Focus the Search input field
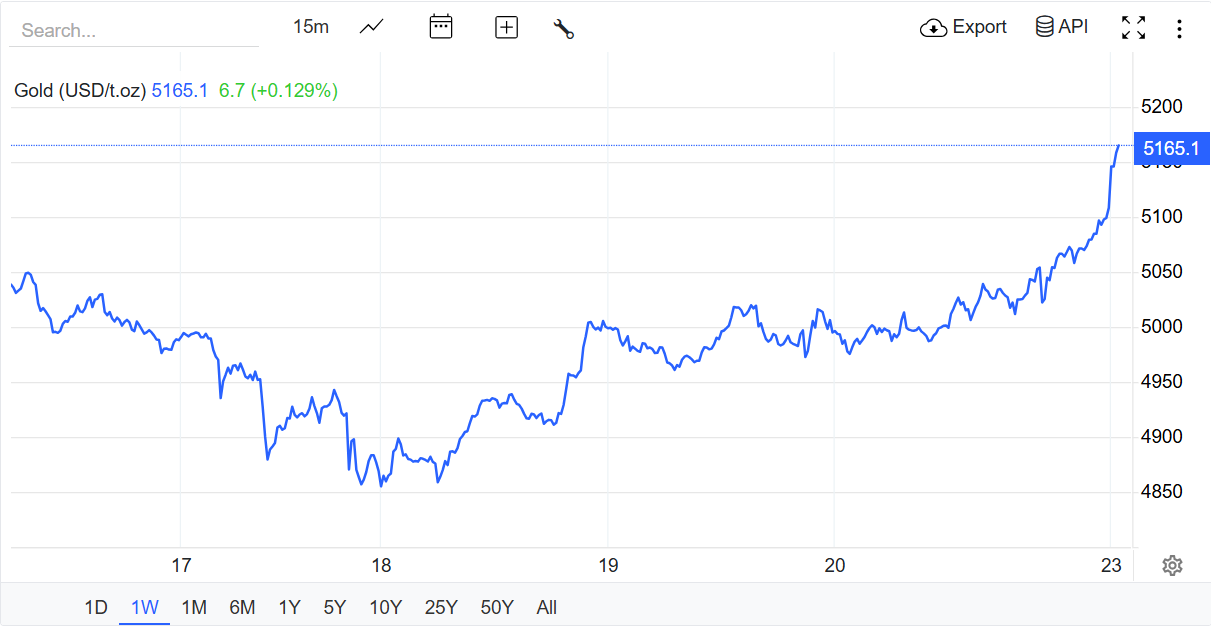The height and width of the screenshot is (626, 1211). [x=134, y=30]
